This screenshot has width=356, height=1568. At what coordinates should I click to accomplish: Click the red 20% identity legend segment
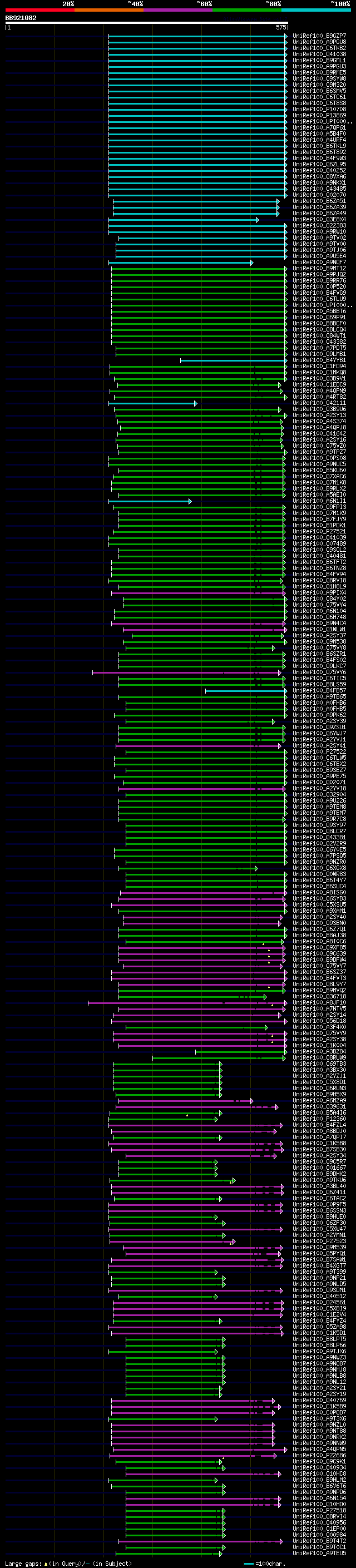[x=39, y=10]
